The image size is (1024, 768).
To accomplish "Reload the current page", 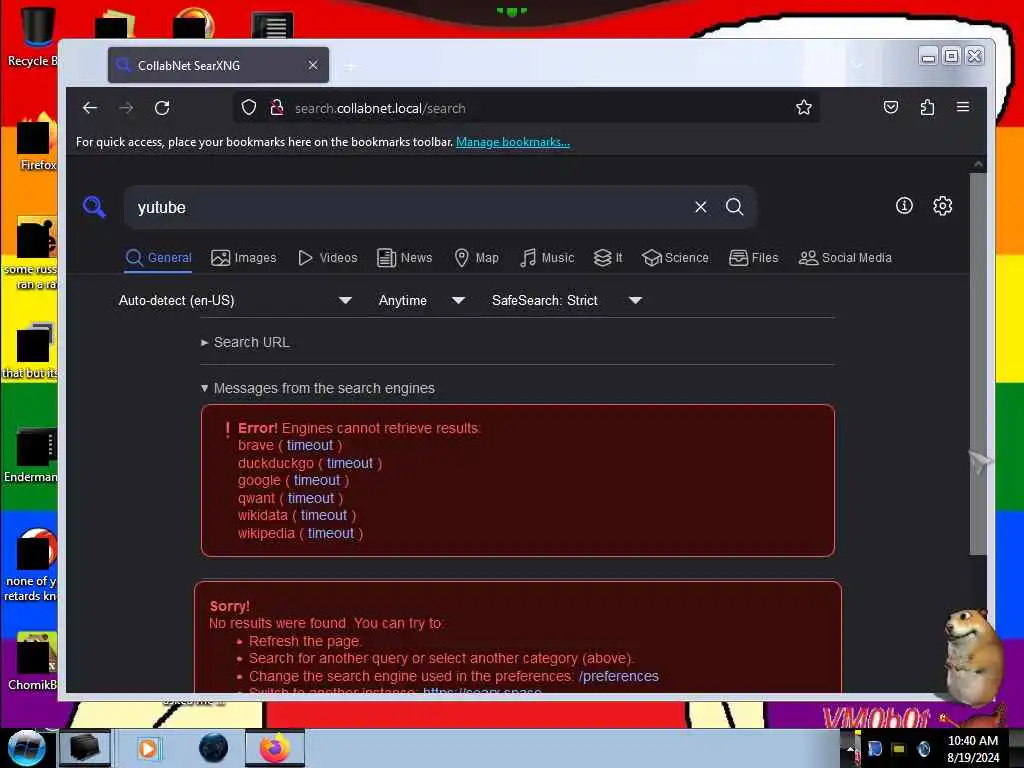I will click(x=162, y=108).
